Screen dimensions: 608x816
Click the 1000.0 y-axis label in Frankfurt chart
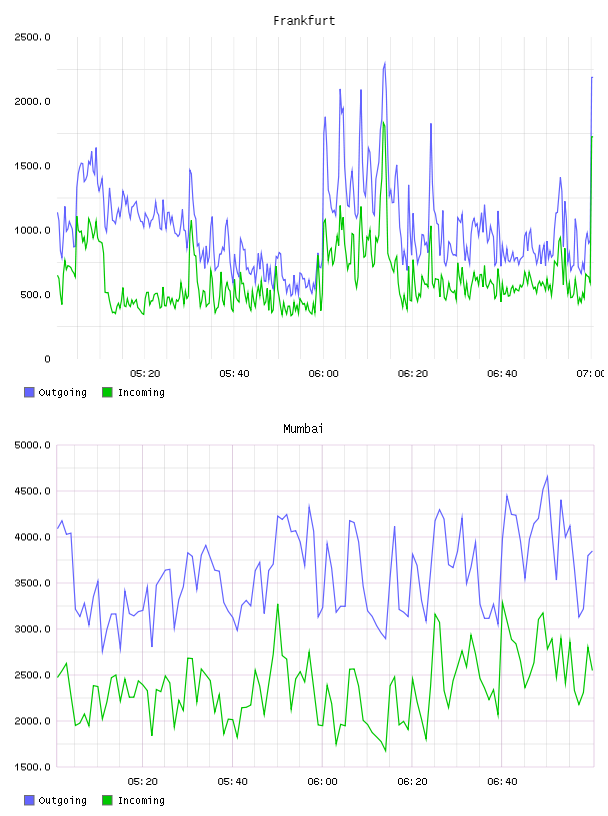[32, 231]
